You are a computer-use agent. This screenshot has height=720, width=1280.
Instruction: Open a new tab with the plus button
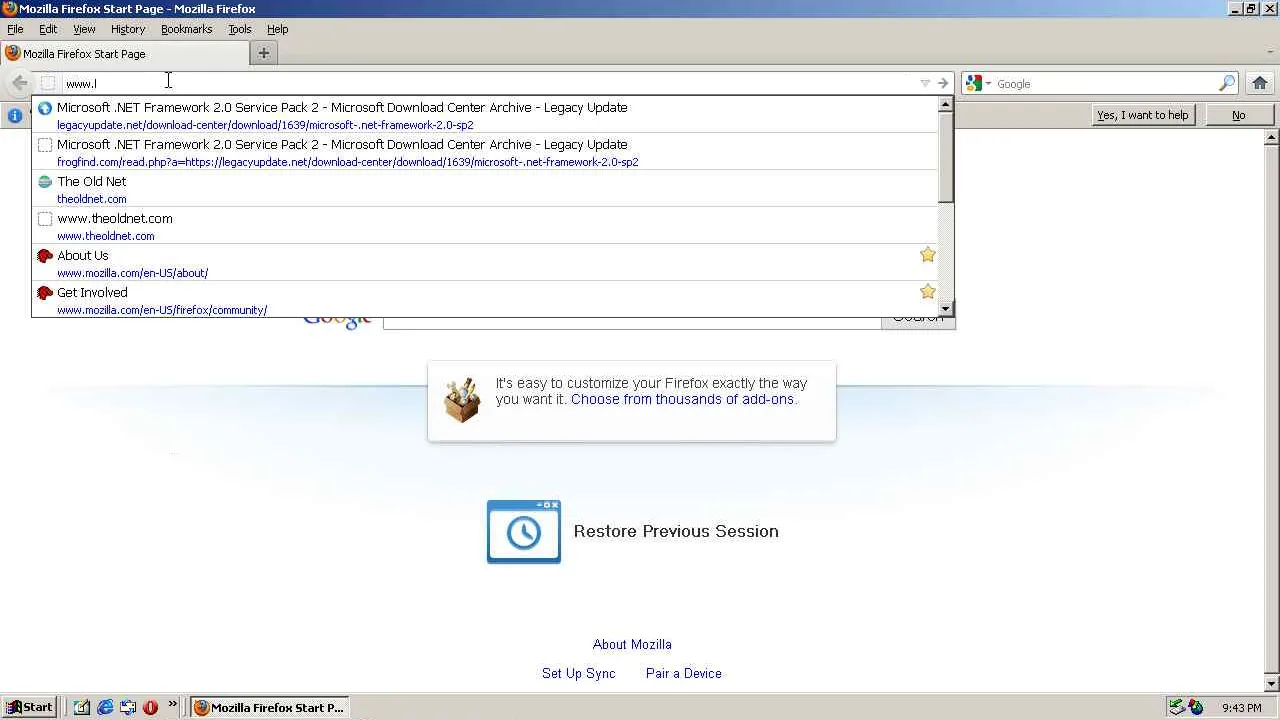pos(264,53)
